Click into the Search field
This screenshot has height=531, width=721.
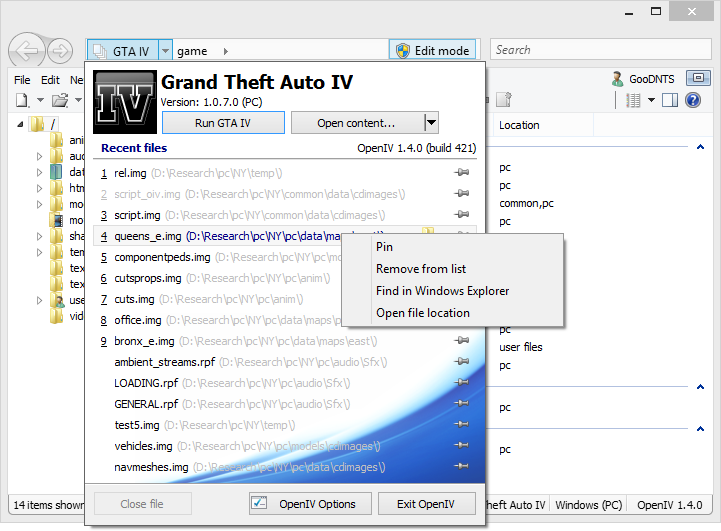point(600,50)
